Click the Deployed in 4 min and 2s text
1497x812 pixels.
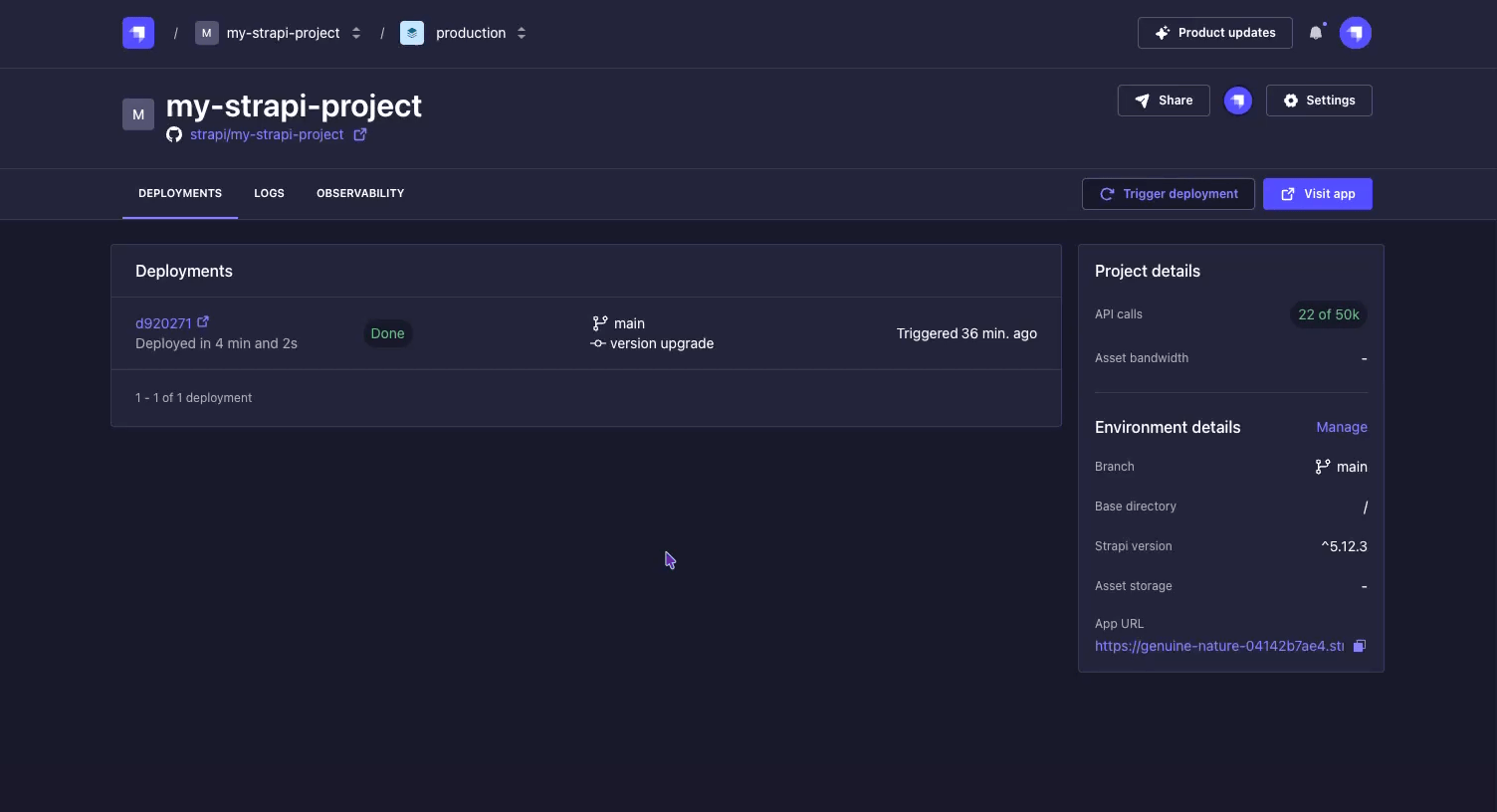(216, 343)
